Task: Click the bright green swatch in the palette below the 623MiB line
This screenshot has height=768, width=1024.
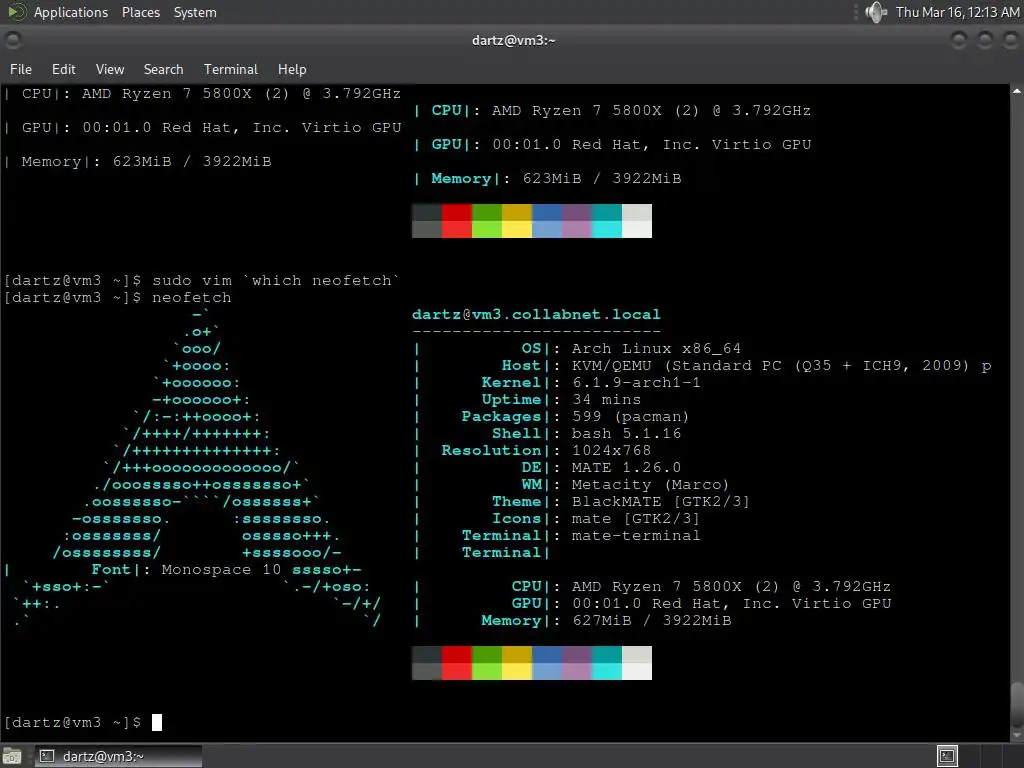Action: [487, 229]
